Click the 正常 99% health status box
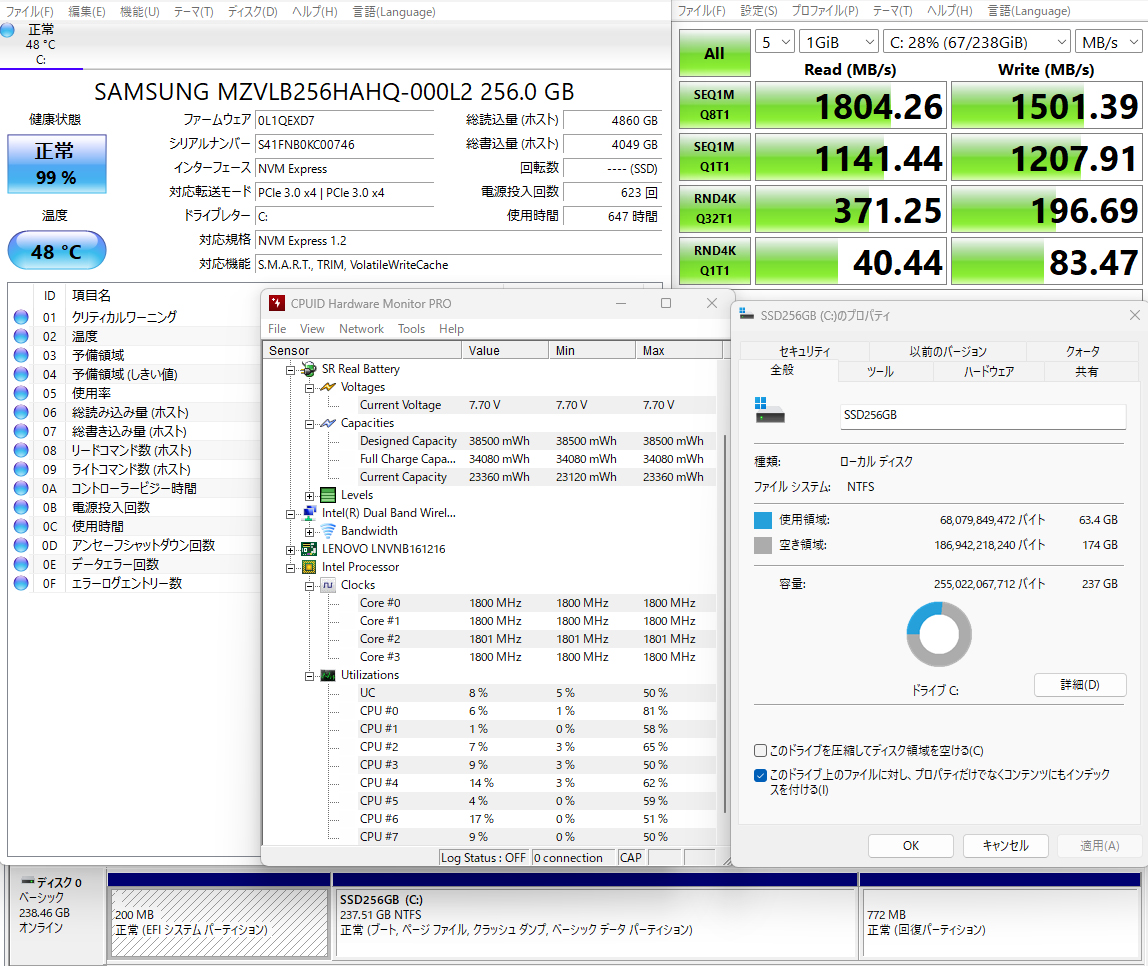The image size is (1148, 966). (56, 164)
